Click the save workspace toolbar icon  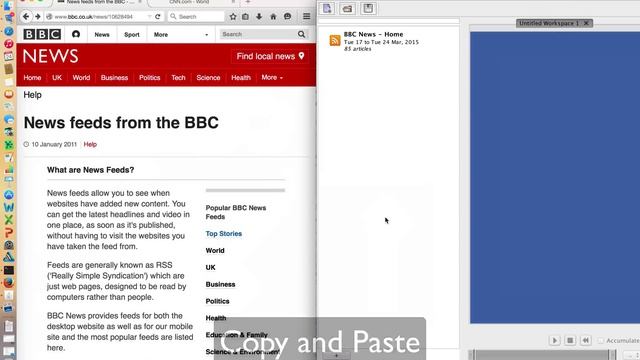coord(368,8)
